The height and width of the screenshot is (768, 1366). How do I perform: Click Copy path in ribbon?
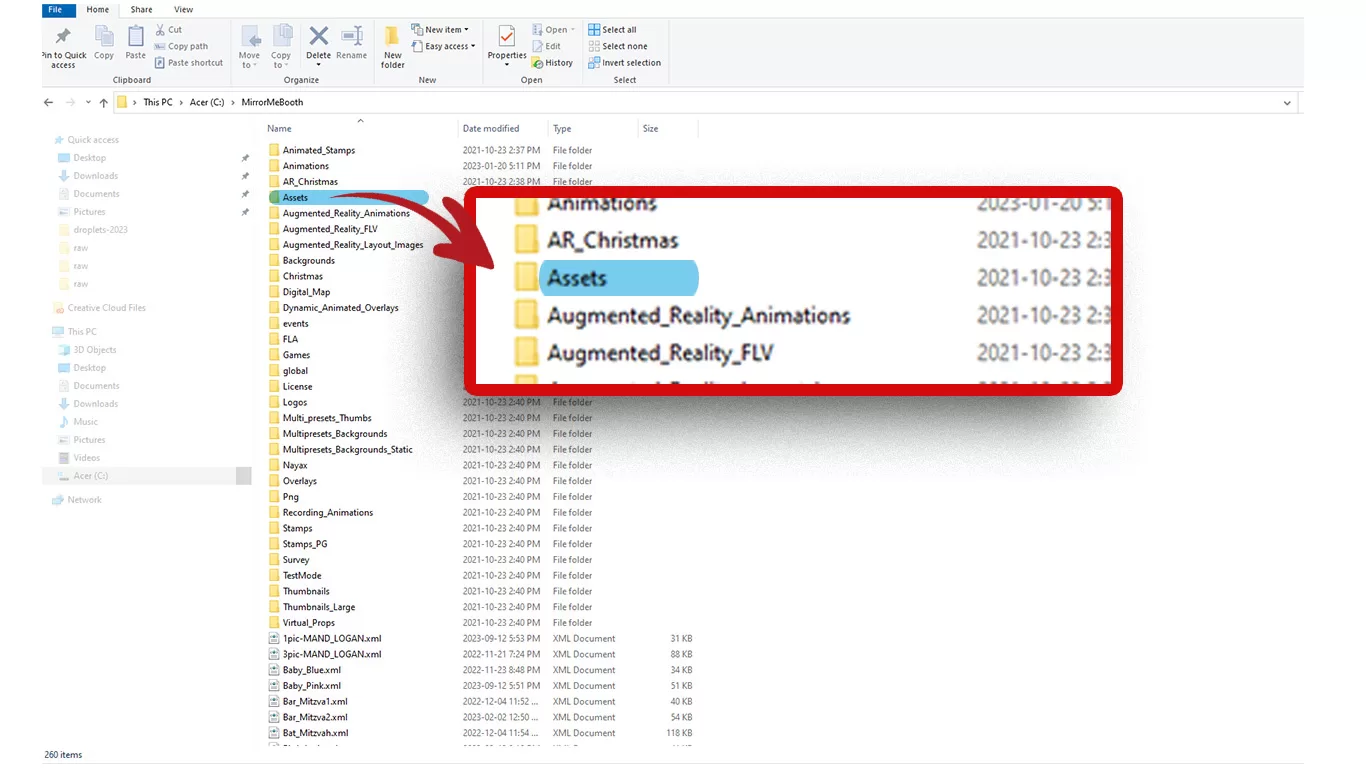point(181,46)
